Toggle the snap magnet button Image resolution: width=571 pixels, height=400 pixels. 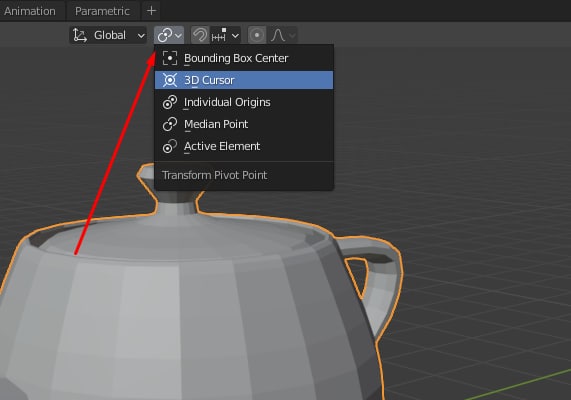click(x=200, y=35)
